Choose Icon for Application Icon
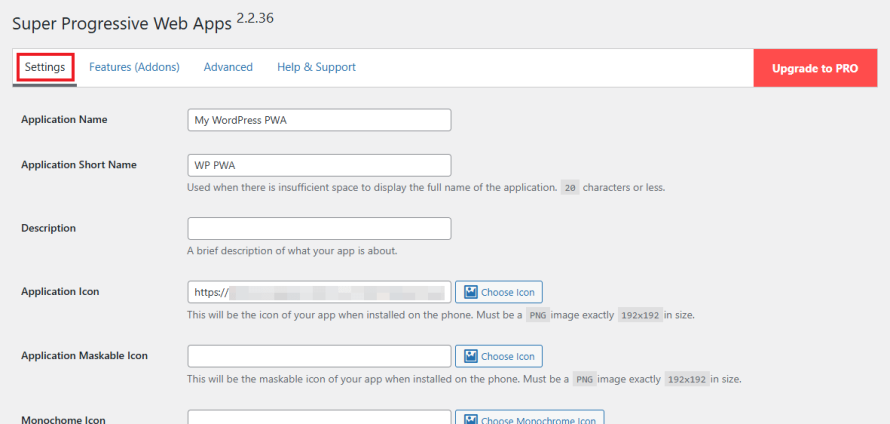The width and height of the screenshot is (890, 424). click(x=499, y=292)
